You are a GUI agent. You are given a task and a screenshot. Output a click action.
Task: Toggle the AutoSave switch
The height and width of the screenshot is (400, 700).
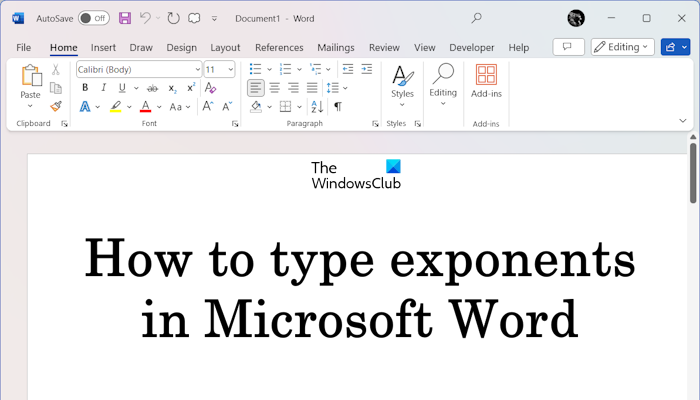tap(94, 18)
